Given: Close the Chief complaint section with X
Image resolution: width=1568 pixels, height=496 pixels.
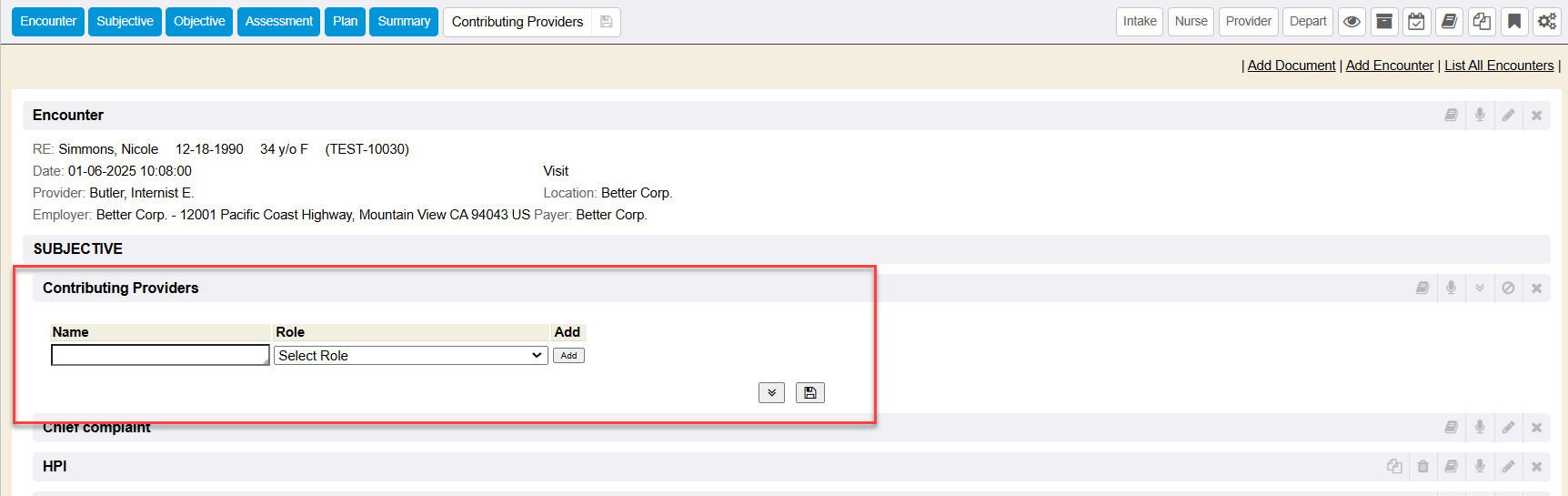Looking at the screenshot, I should point(1536,428).
